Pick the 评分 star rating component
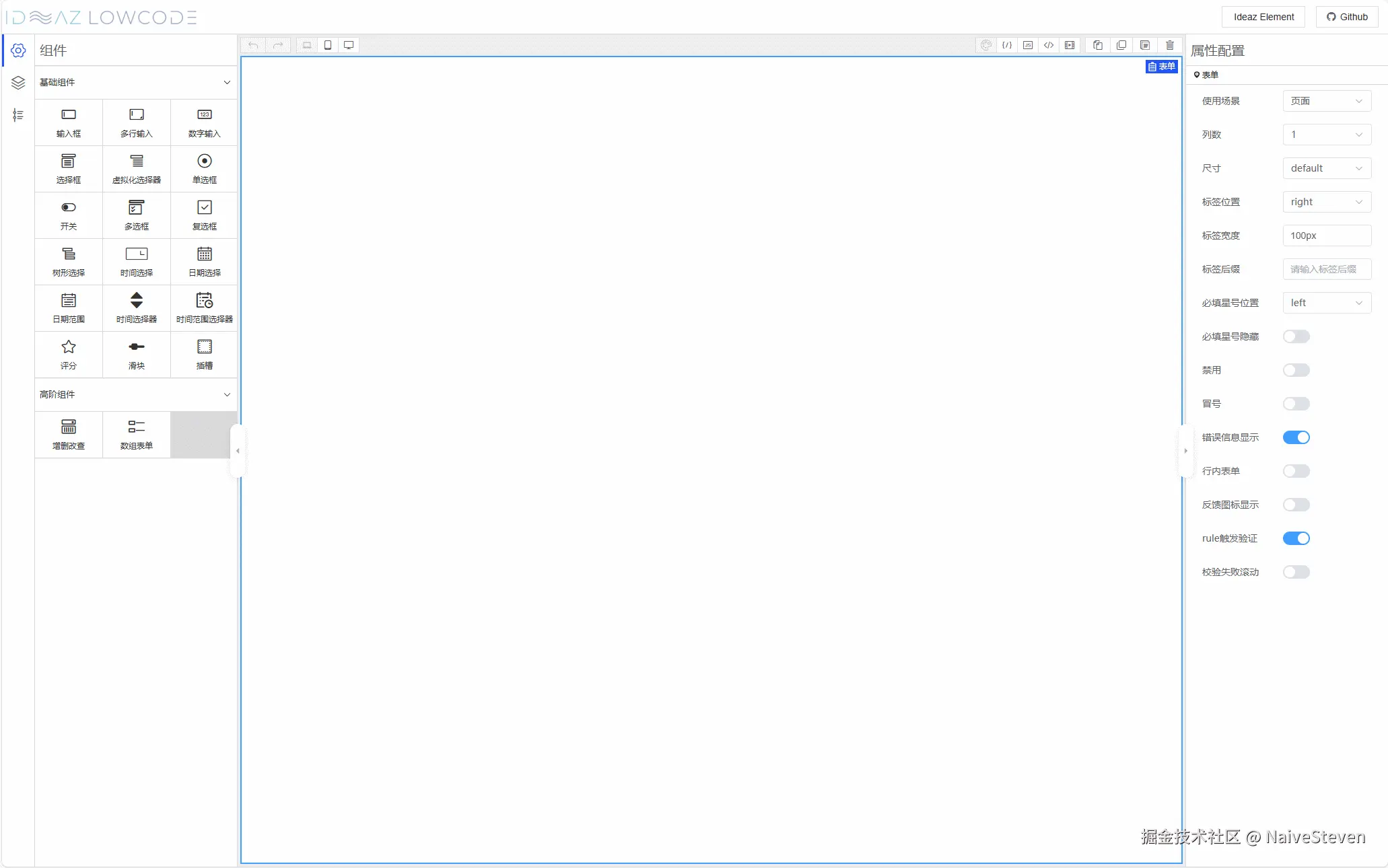Image resolution: width=1388 pixels, height=868 pixels. (69, 355)
